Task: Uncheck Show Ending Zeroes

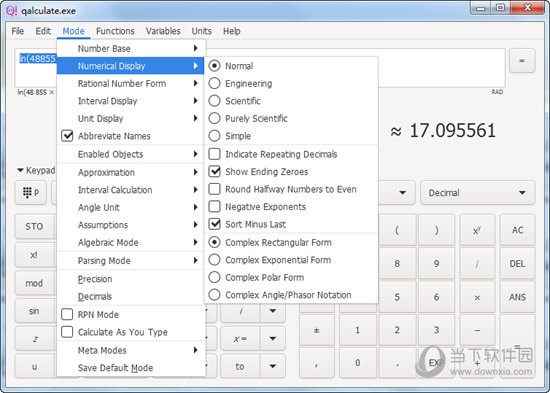Action: pos(291,172)
